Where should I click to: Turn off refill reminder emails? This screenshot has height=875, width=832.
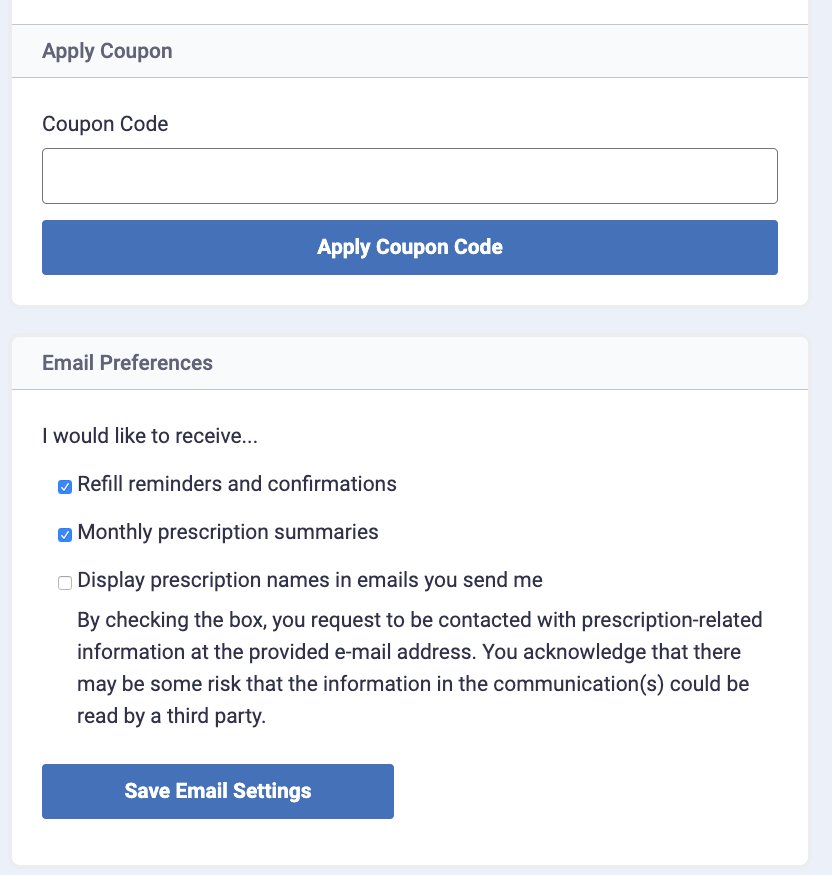tap(65, 487)
